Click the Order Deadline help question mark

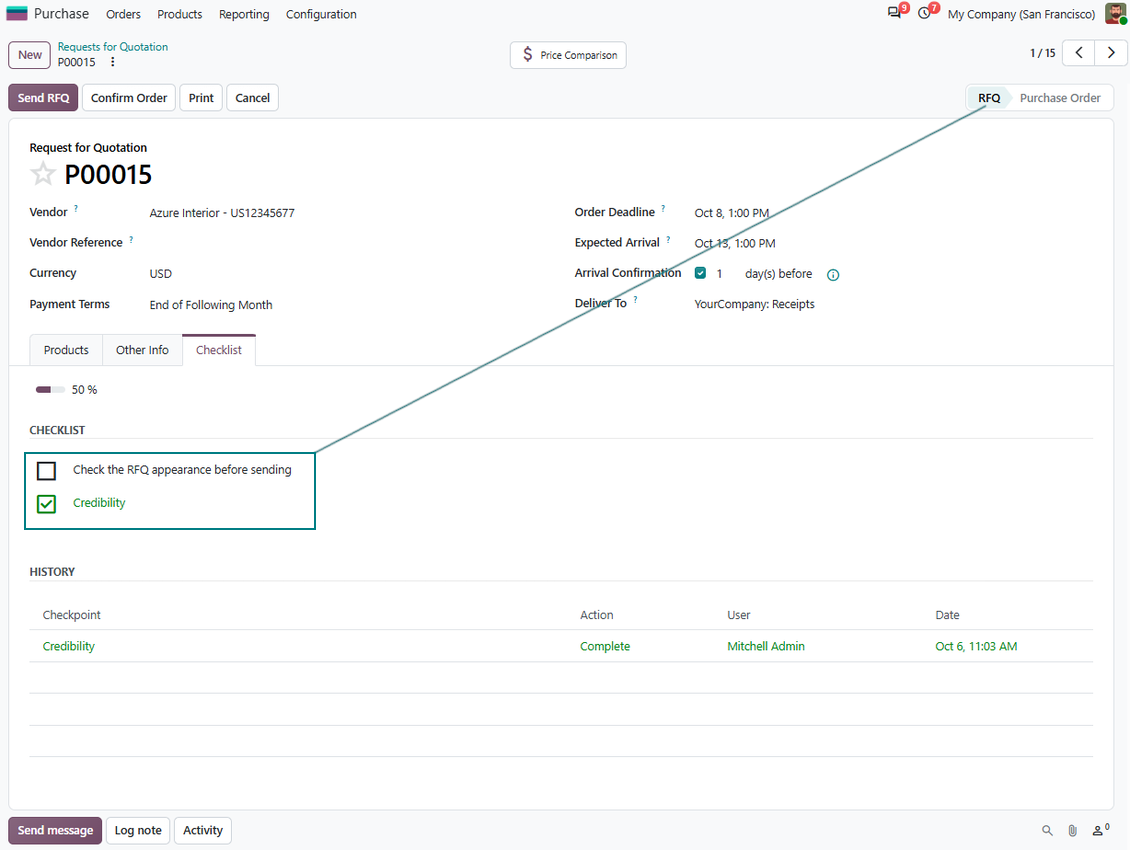(x=663, y=208)
